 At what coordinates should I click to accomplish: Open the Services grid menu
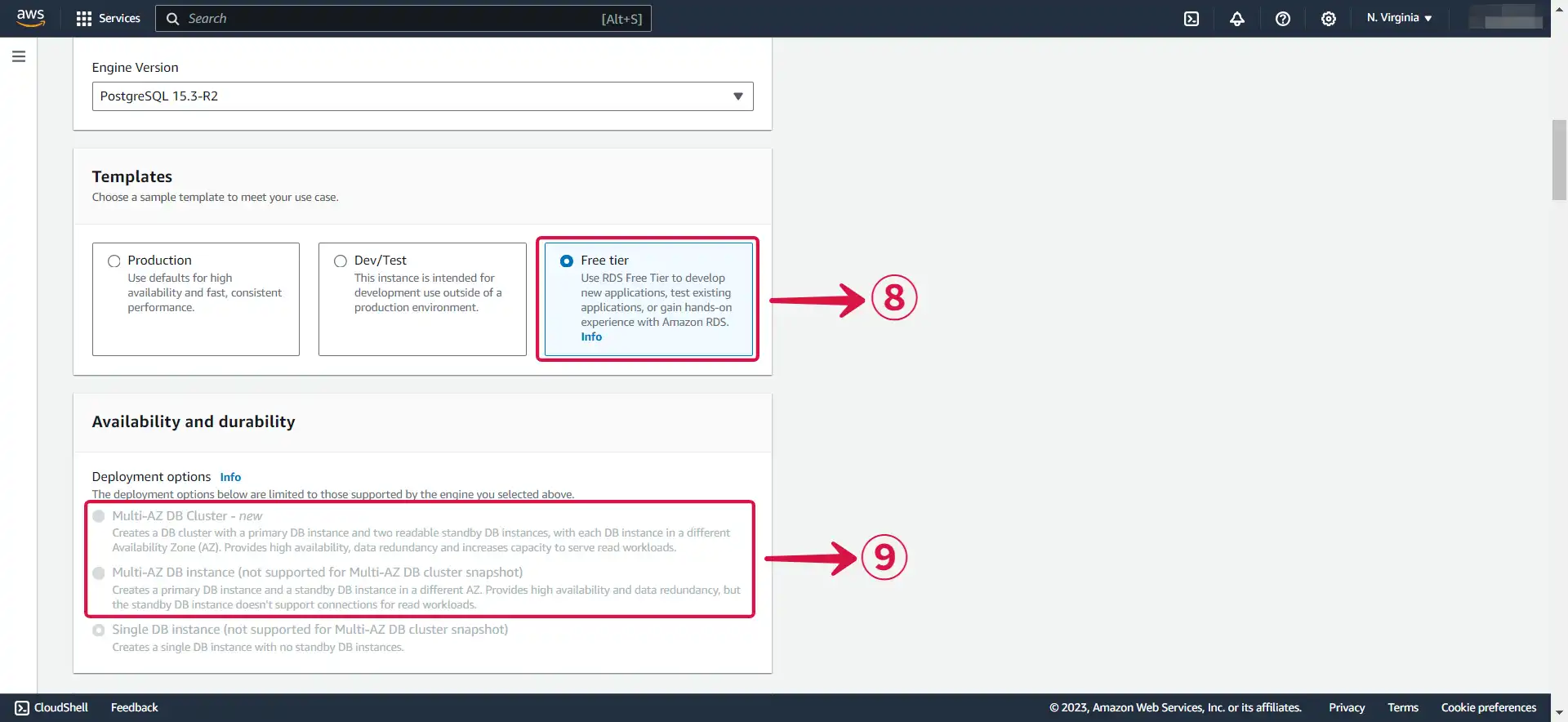(83, 19)
